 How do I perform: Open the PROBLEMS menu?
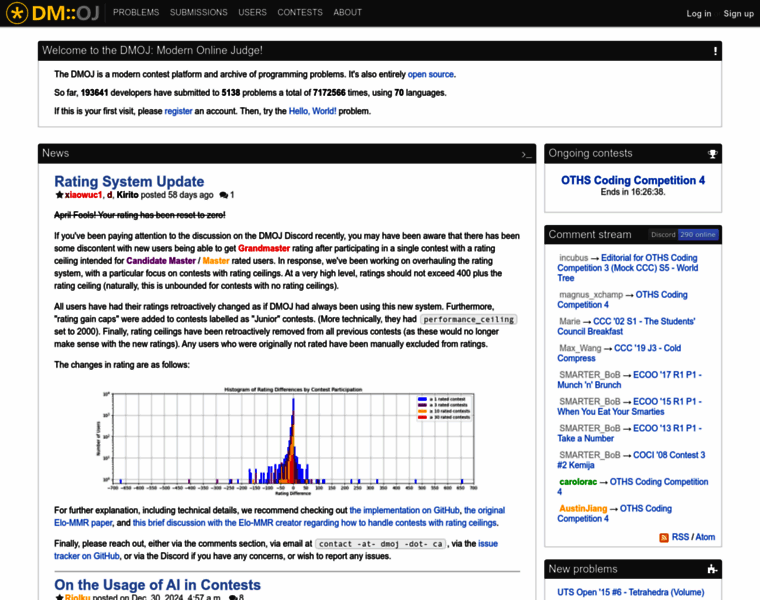[x=136, y=13]
